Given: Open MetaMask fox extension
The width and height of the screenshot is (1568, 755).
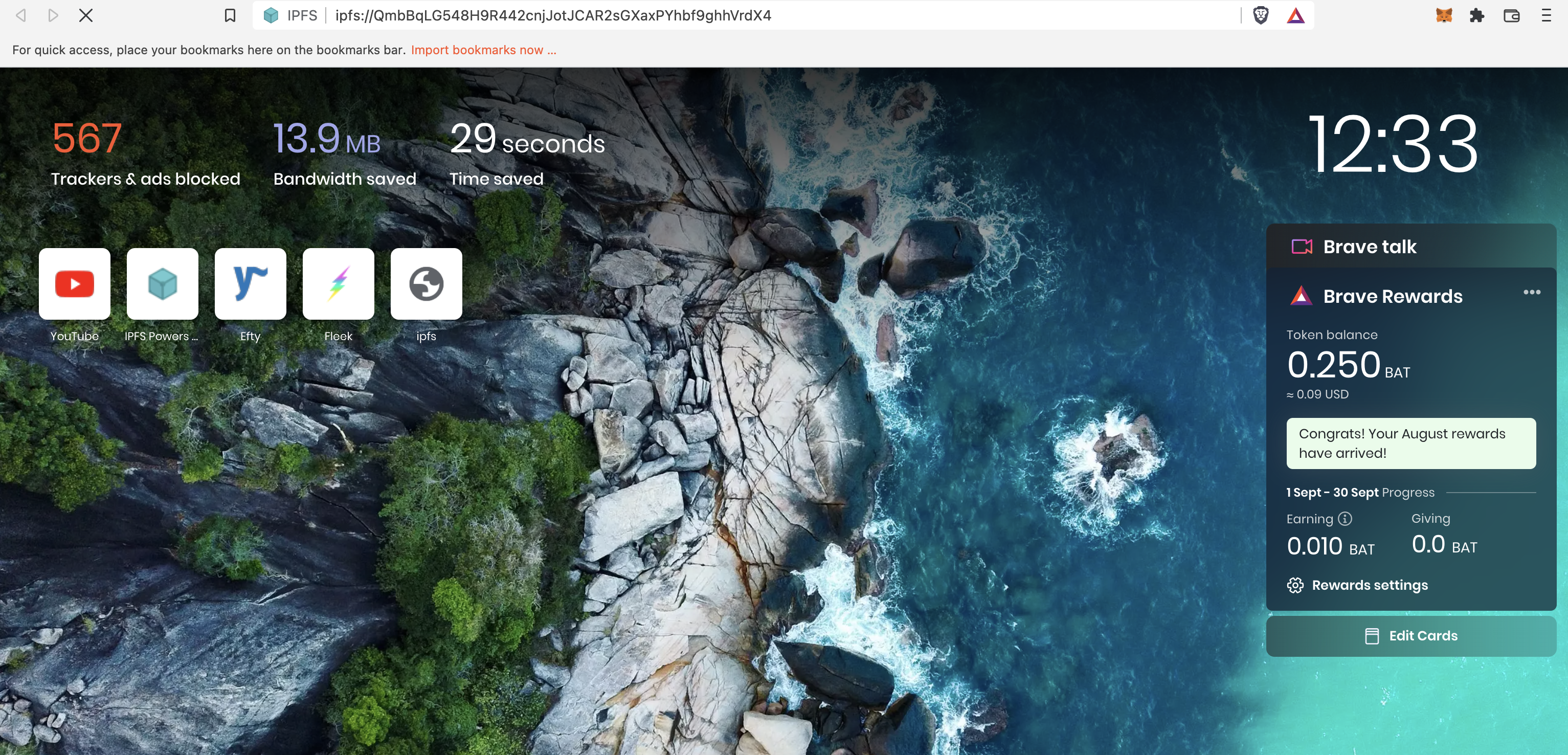Looking at the screenshot, I should [1444, 15].
